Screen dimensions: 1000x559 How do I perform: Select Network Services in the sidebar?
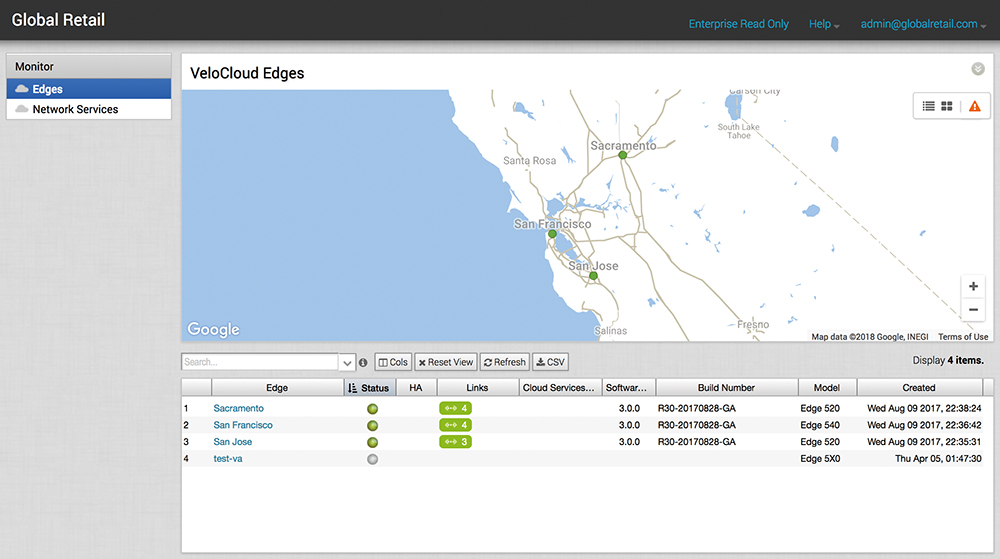(89, 109)
